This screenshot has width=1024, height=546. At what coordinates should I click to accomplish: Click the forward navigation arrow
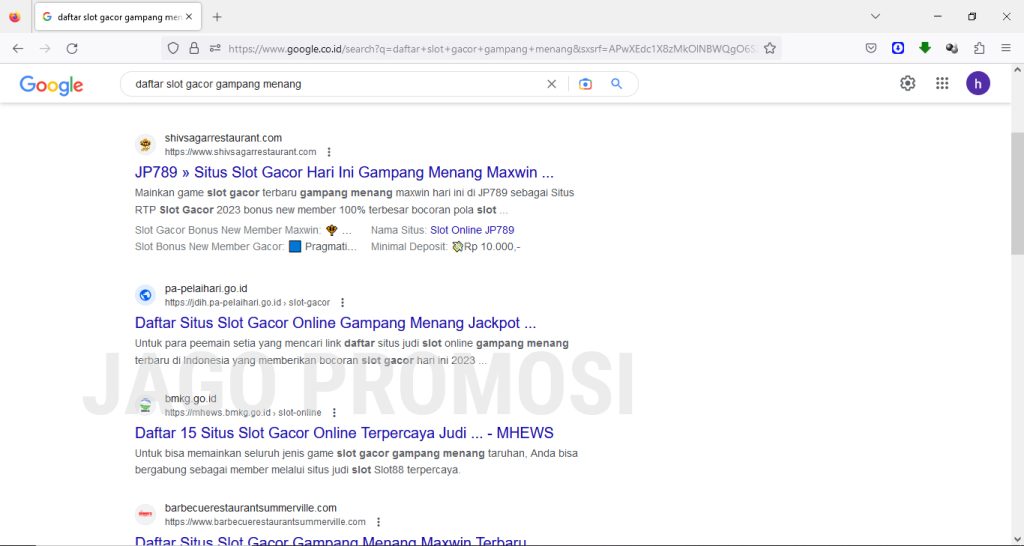coord(45,48)
